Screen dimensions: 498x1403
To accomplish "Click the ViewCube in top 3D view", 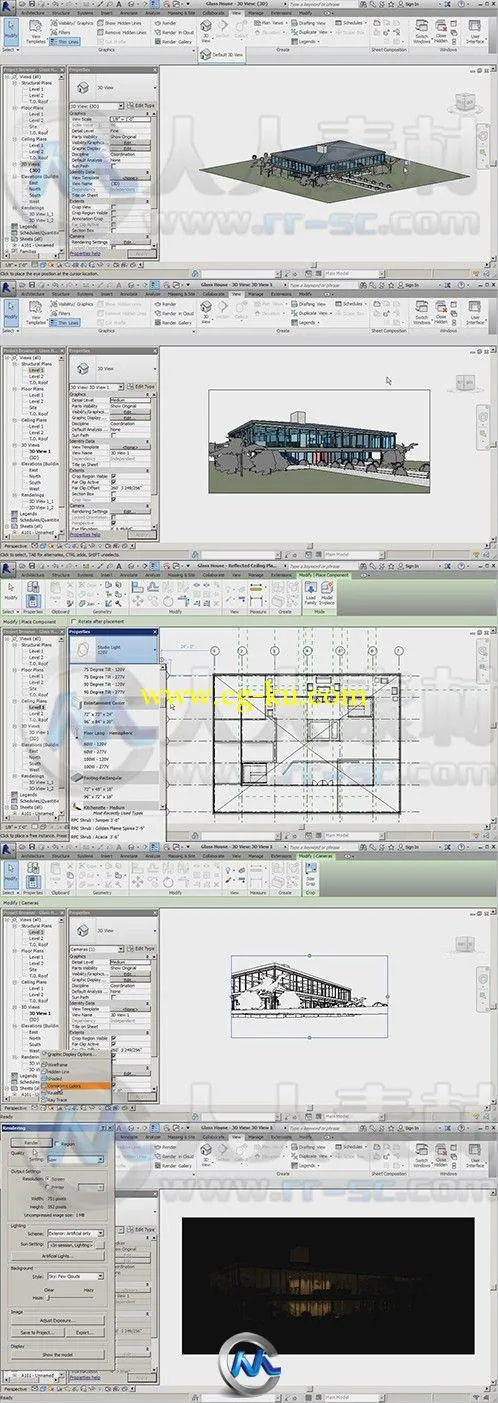I will pyautogui.click(x=462, y=102).
